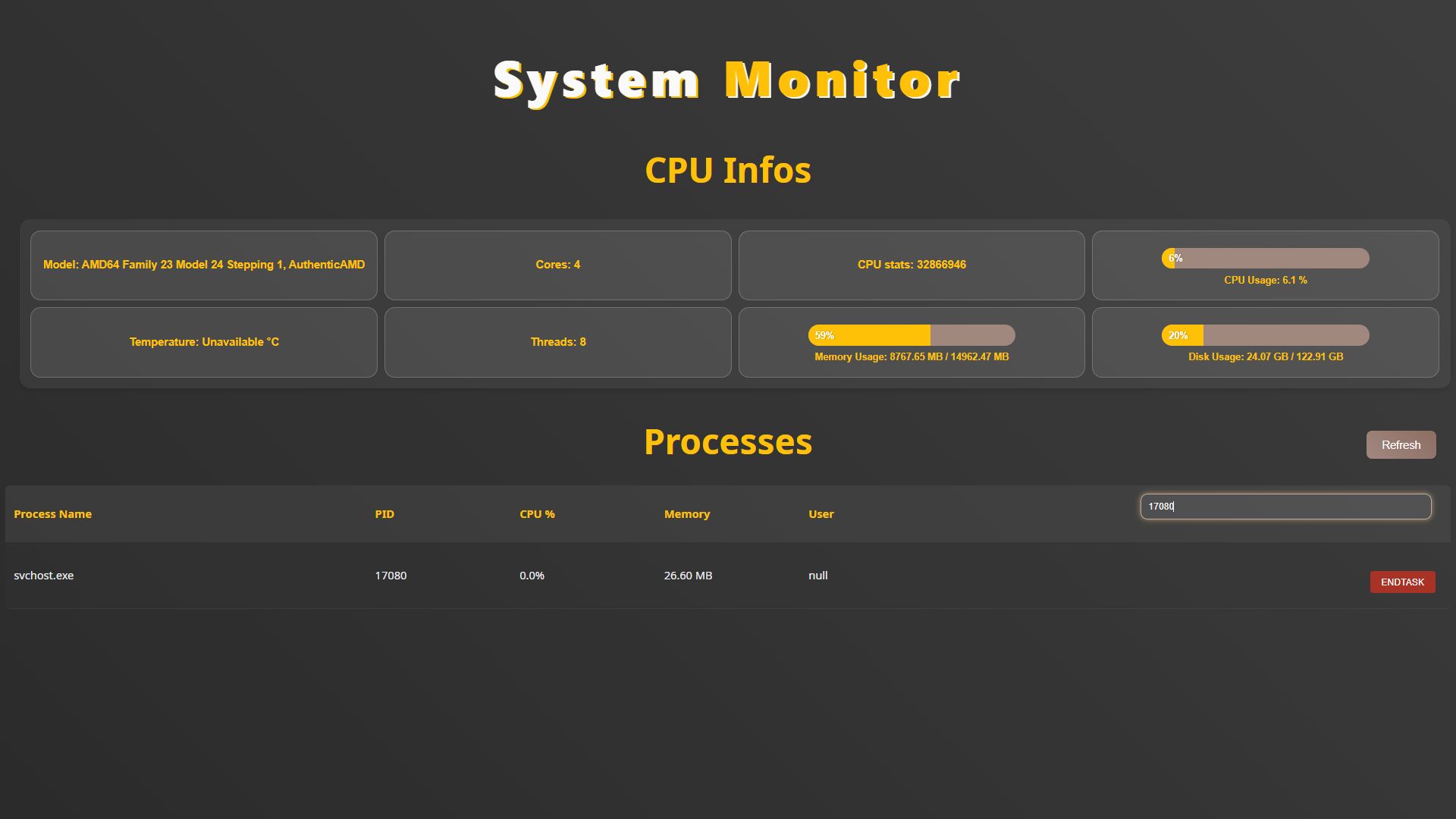Select the PID column header
This screenshot has height=819, width=1456.
[x=384, y=514]
